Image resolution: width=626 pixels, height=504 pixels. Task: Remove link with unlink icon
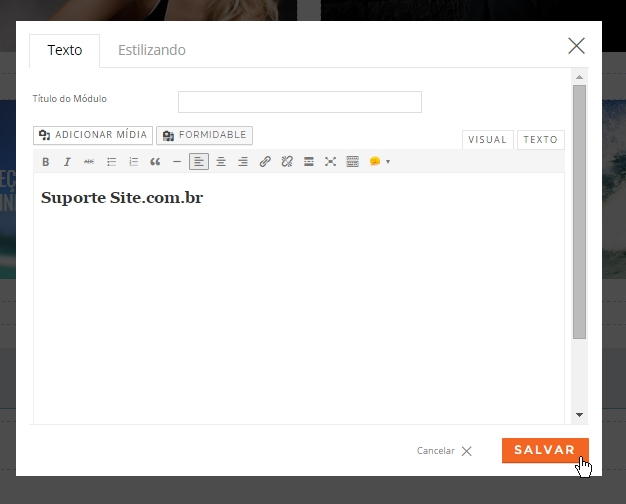(287, 162)
